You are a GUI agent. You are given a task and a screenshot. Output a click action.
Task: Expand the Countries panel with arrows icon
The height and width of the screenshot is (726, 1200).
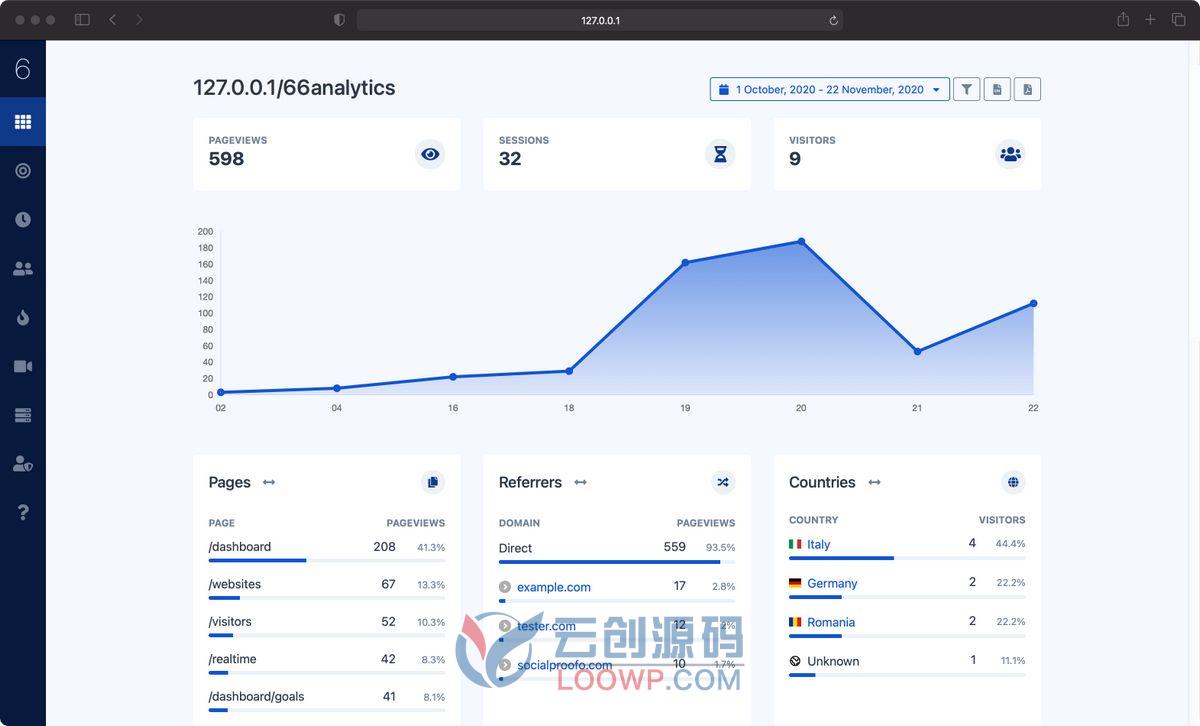point(874,482)
